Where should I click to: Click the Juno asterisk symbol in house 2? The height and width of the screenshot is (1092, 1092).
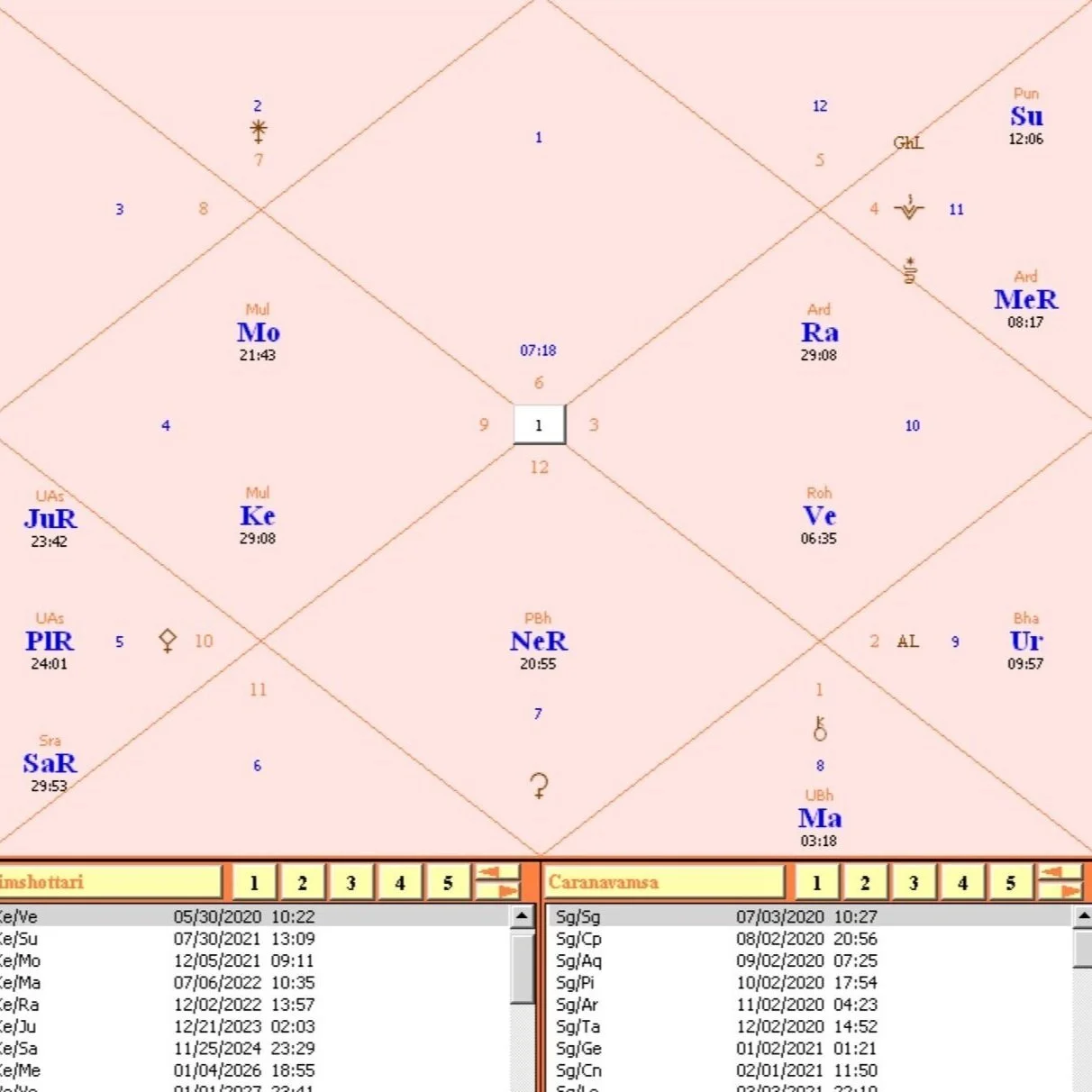pyautogui.click(x=259, y=132)
